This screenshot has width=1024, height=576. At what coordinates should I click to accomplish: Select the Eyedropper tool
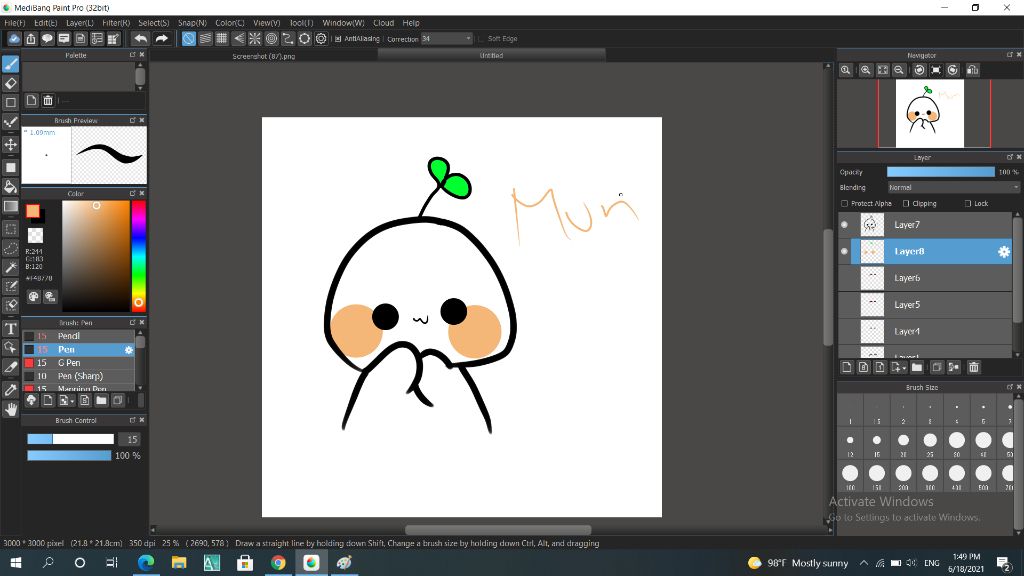point(10,390)
